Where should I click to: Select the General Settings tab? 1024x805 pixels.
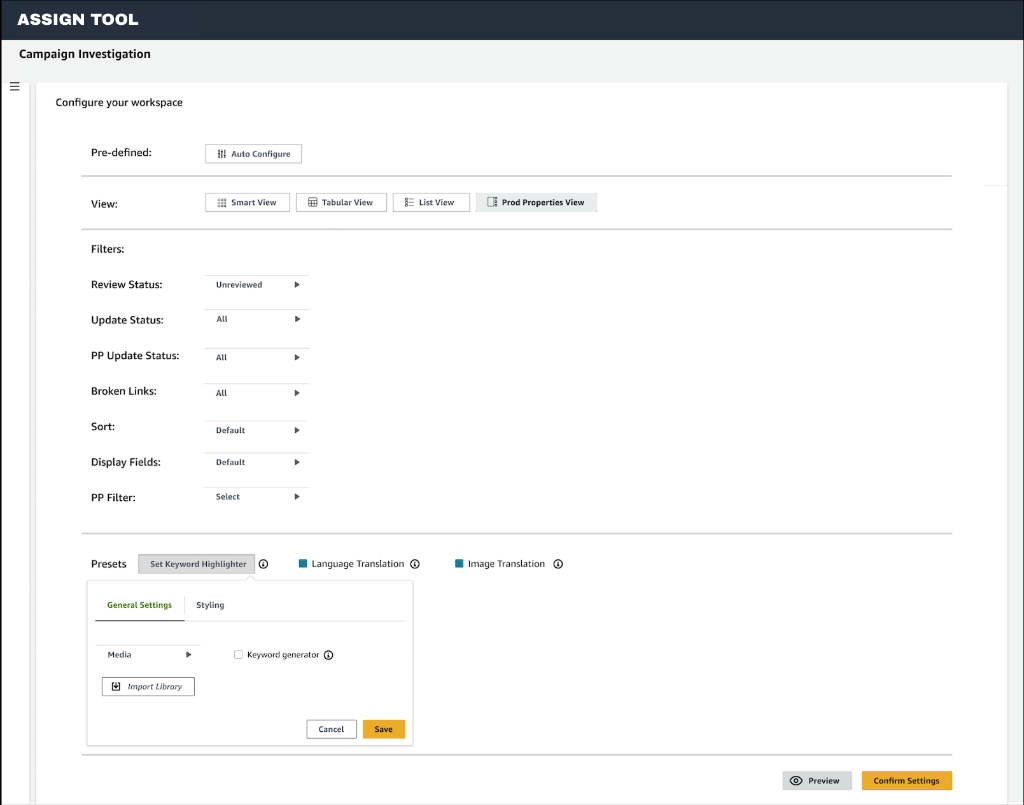139,605
